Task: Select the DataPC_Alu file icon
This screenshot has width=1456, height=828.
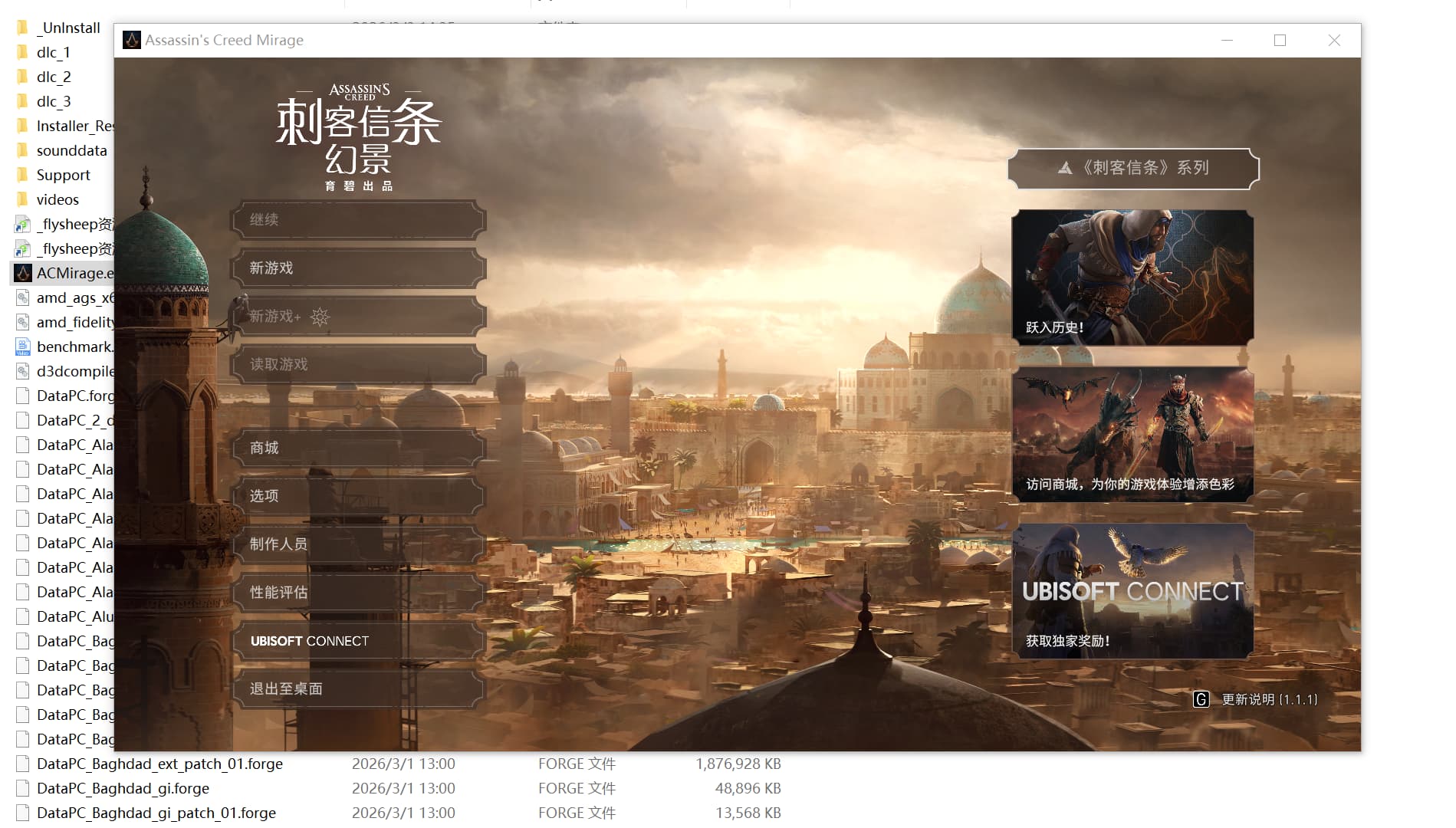Action: (x=23, y=616)
